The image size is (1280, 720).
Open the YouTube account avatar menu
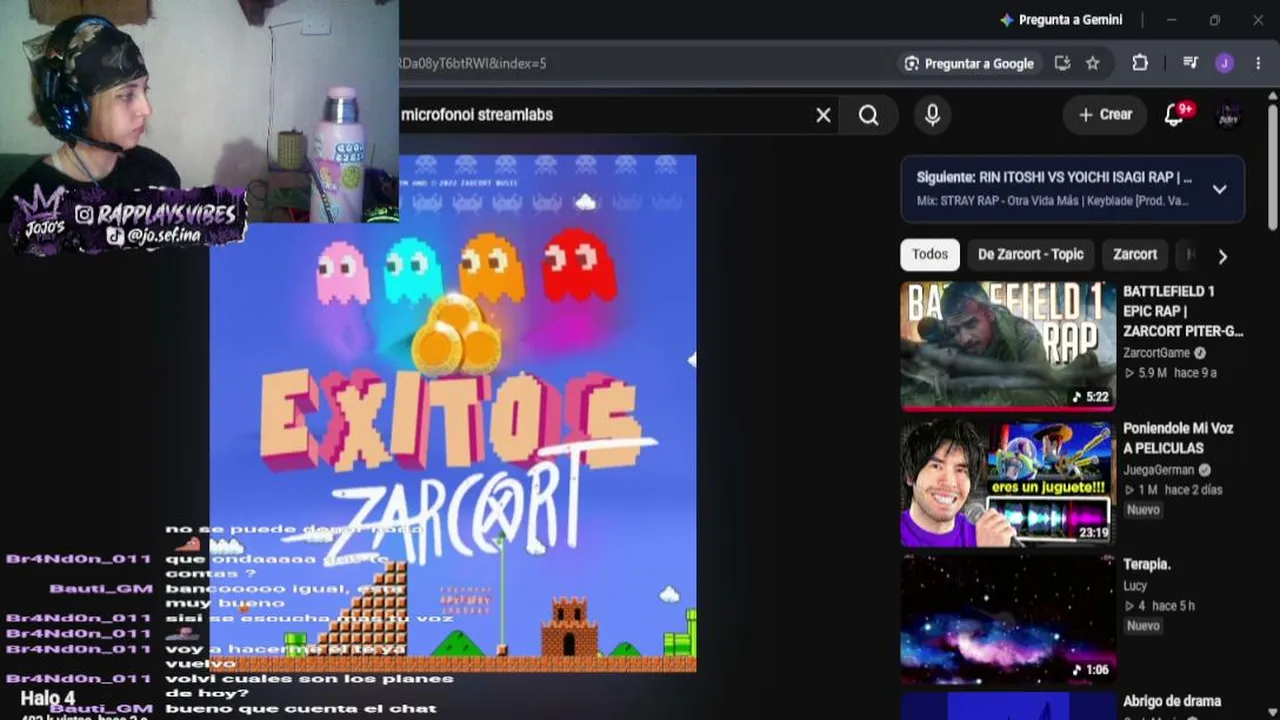[x=1228, y=115]
